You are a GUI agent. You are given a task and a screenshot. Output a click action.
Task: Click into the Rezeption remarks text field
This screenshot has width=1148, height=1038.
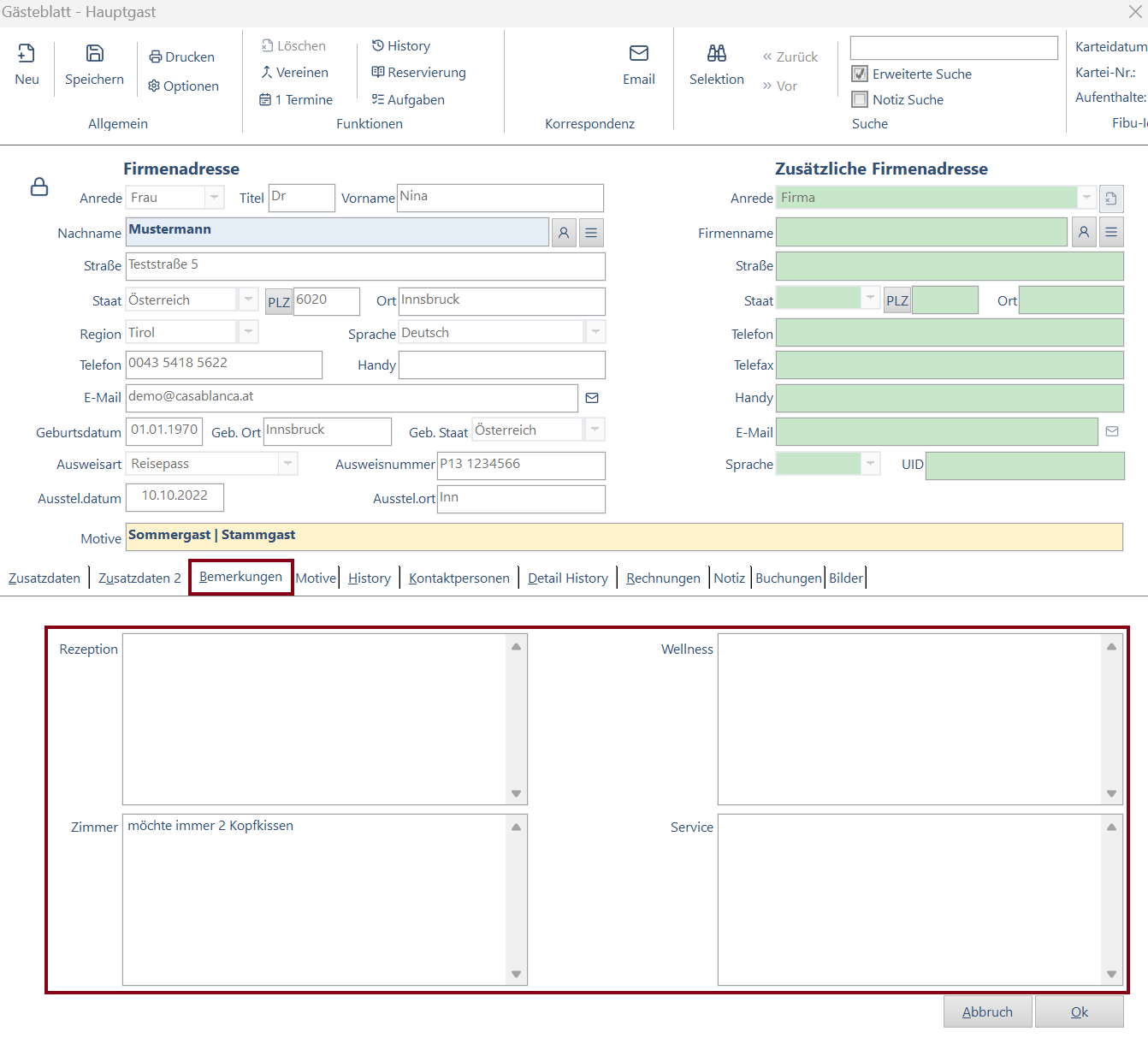[x=315, y=719]
